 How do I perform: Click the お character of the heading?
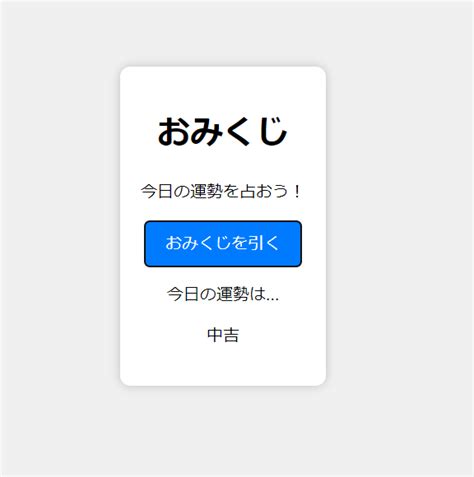tap(173, 132)
